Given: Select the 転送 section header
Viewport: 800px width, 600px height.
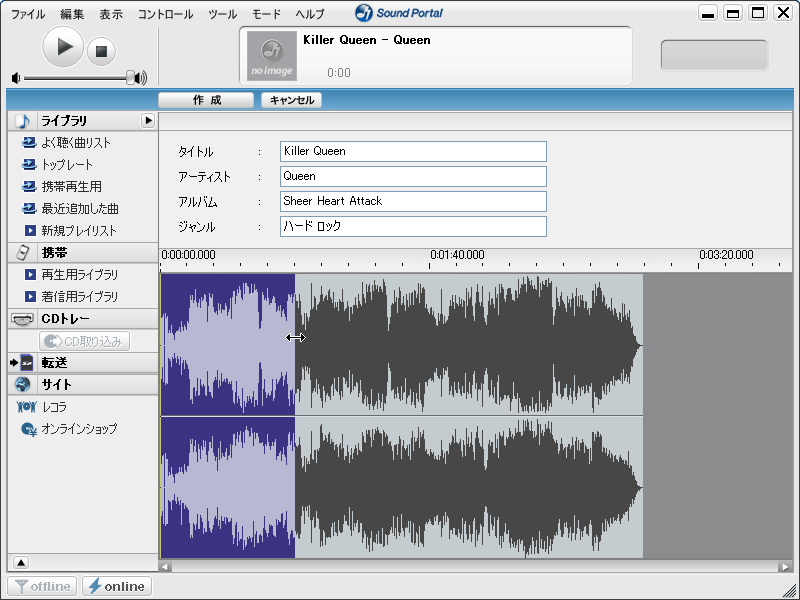Looking at the screenshot, I should [x=83, y=363].
